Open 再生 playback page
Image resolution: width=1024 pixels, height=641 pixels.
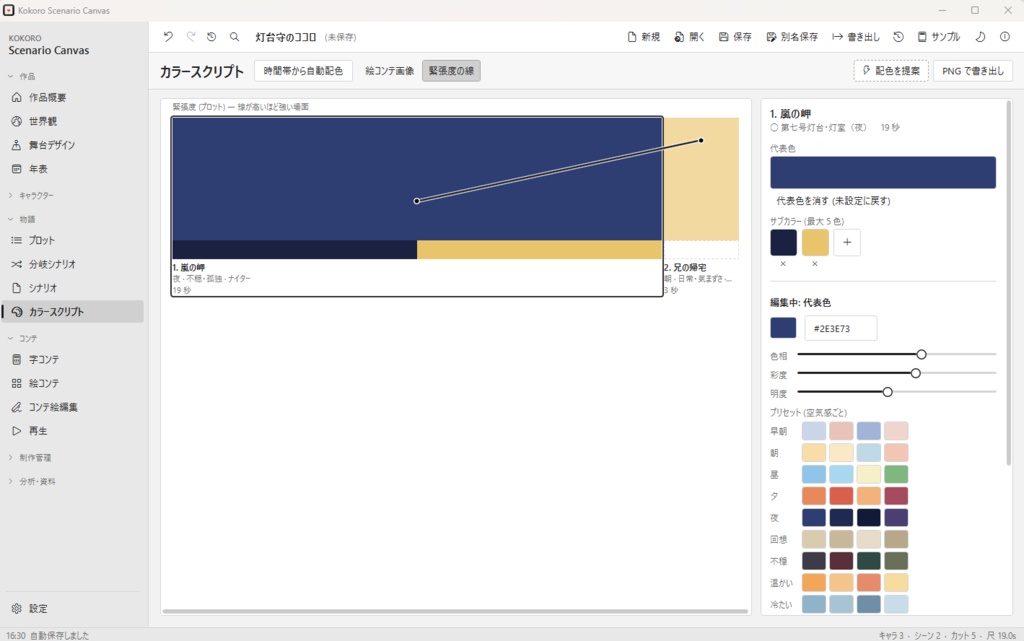coord(73,431)
